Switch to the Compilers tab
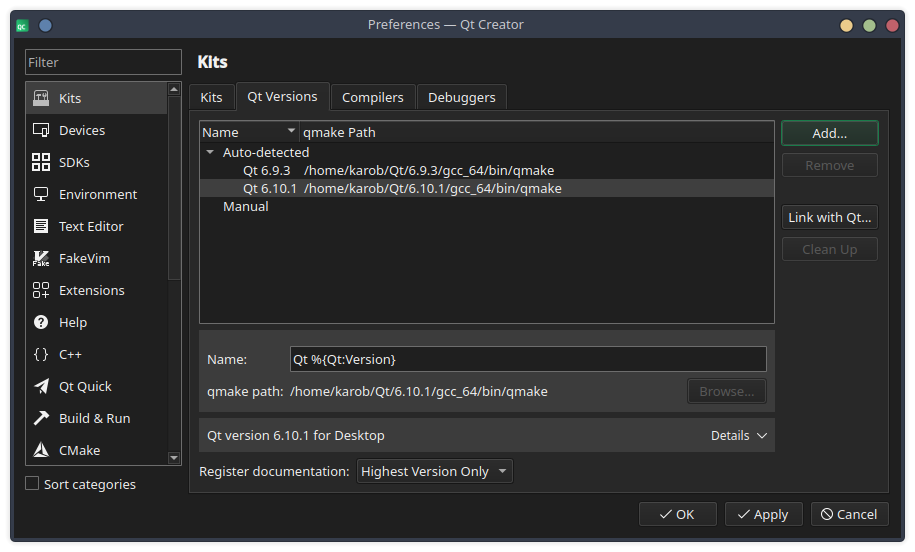 coord(372,97)
